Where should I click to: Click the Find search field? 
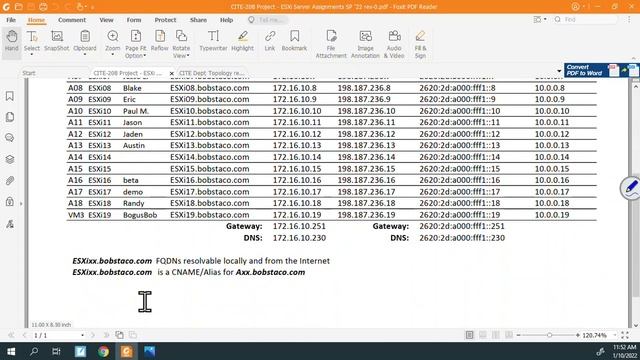click(585, 20)
